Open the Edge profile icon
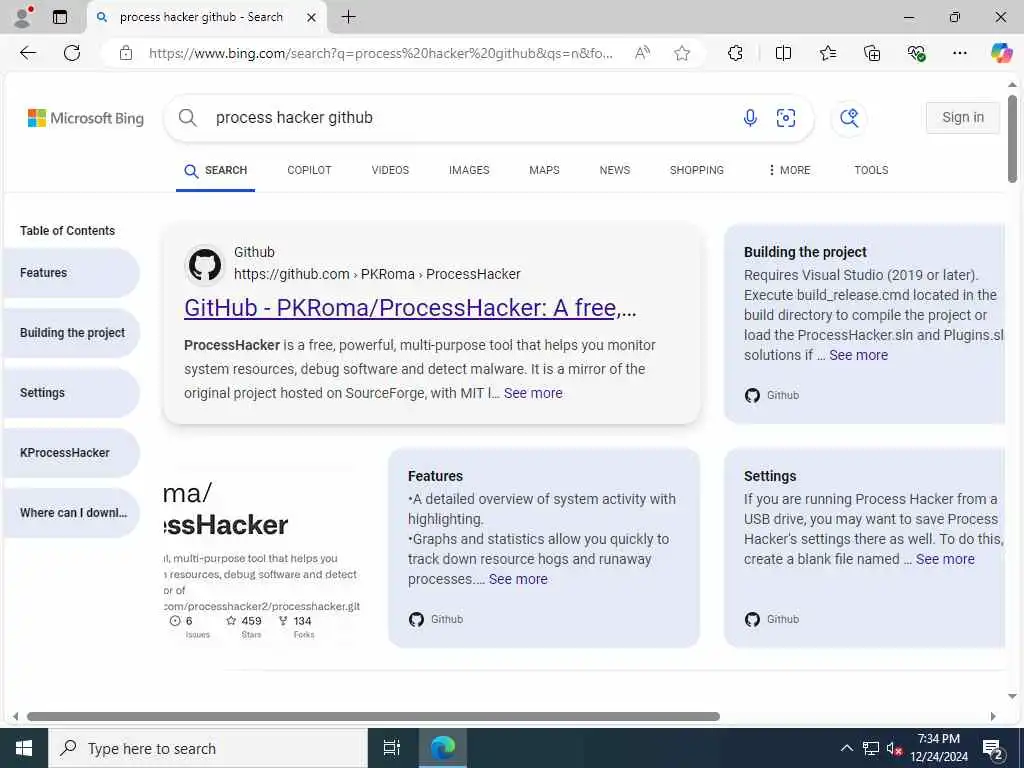Screen dimensions: 1024x768 click(22, 17)
